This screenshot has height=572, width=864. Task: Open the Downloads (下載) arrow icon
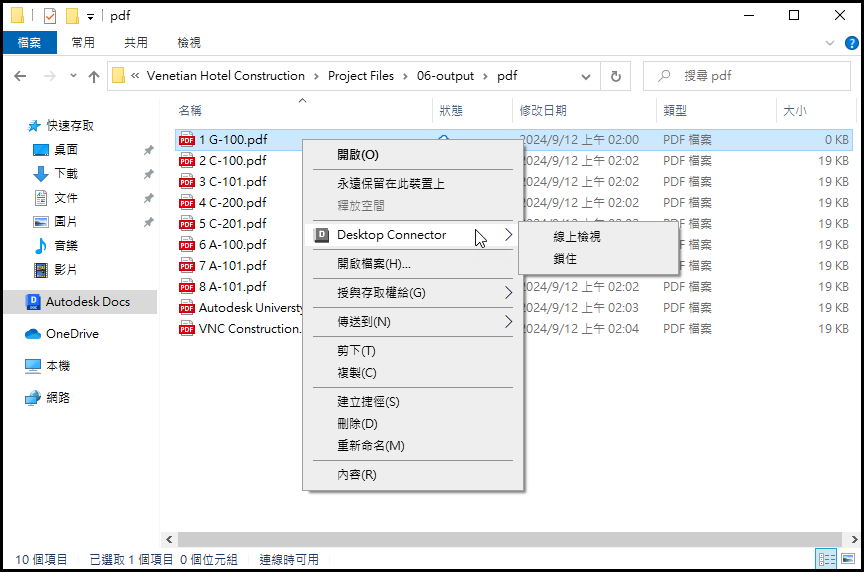(x=41, y=174)
